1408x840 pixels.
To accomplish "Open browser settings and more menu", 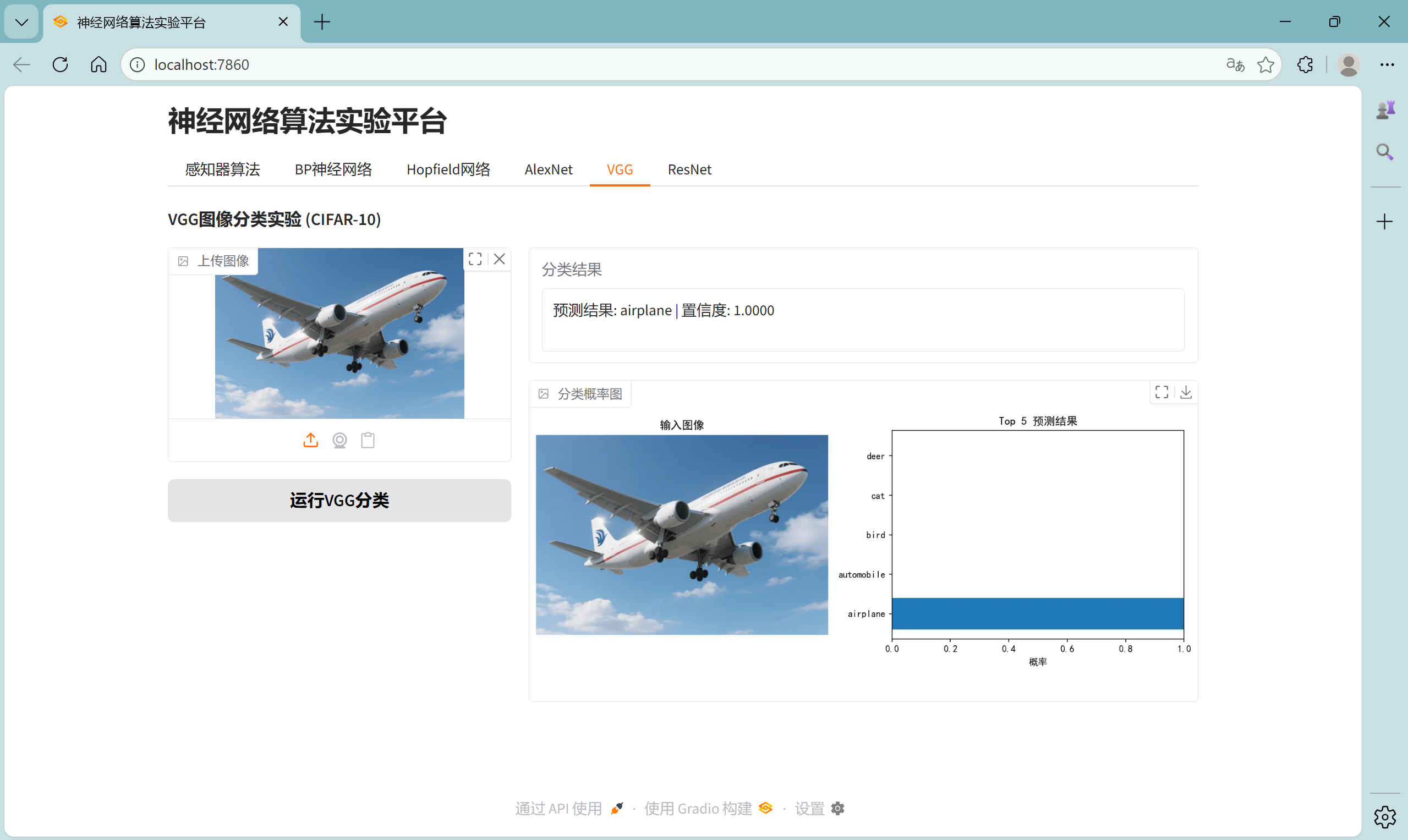I will (1387, 64).
